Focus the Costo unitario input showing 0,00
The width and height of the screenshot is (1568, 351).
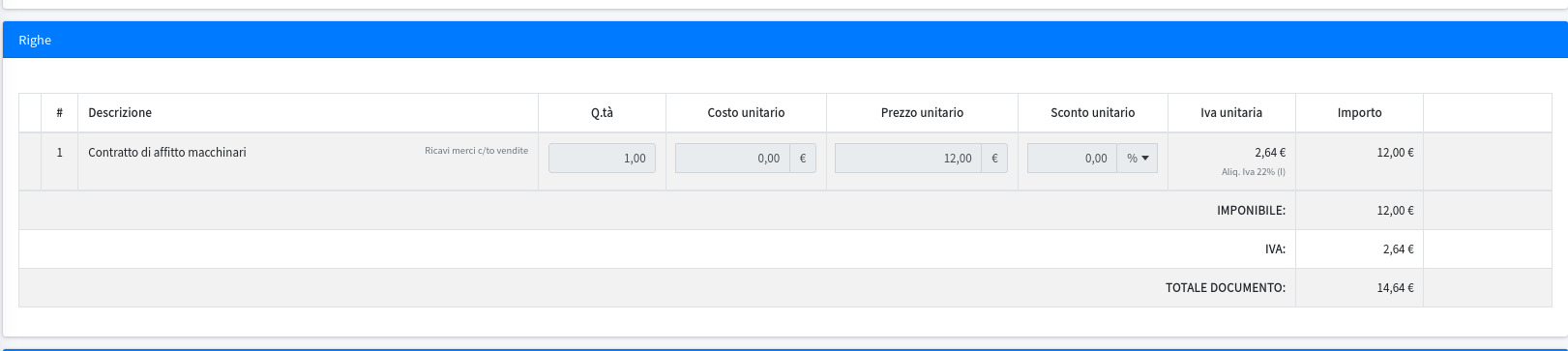pyautogui.click(x=732, y=159)
